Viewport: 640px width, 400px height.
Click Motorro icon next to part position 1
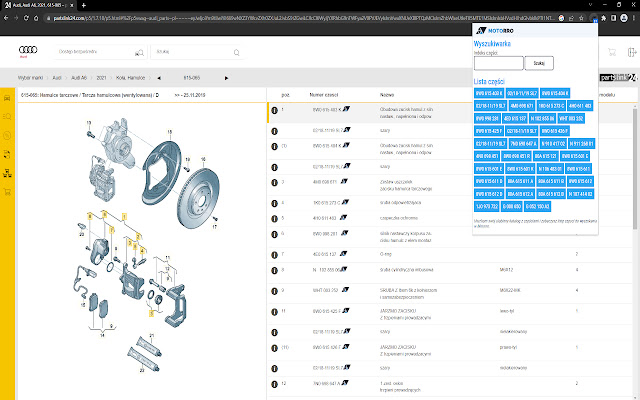click(x=347, y=109)
